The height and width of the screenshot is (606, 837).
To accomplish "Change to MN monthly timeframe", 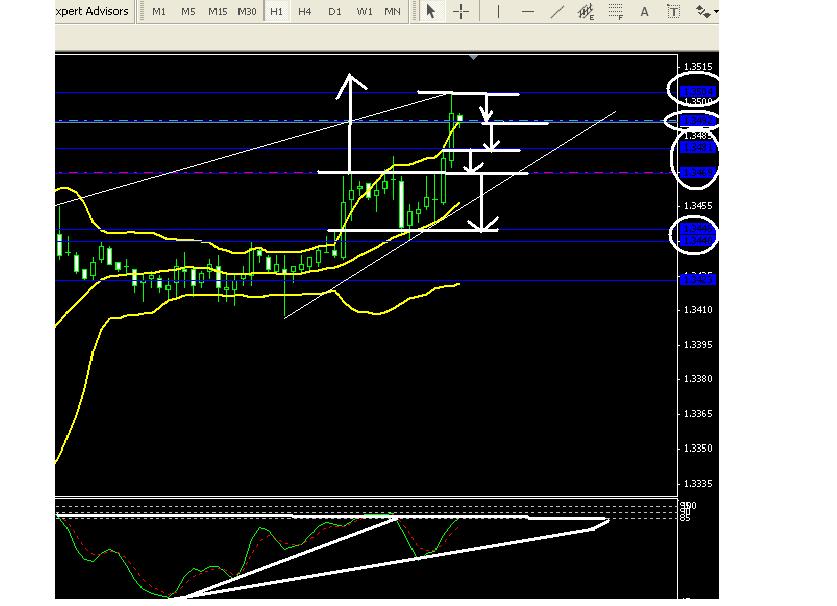I will (393, 12).
